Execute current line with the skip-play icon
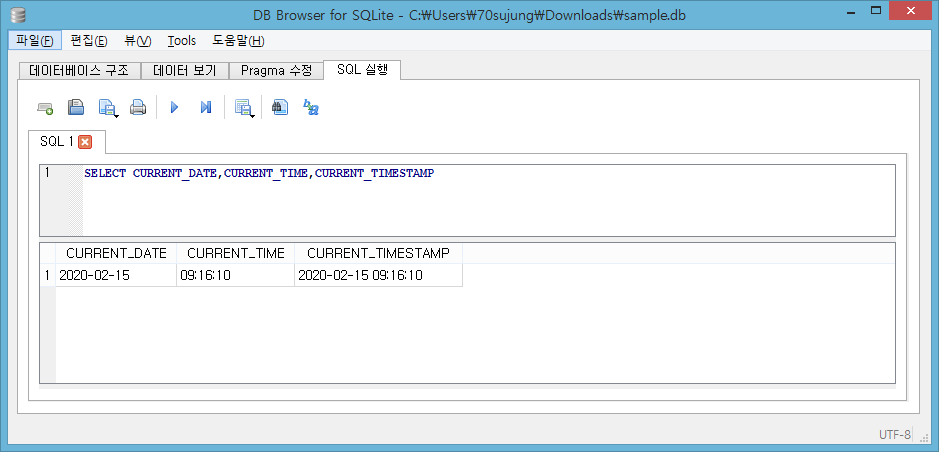The height and width of the screenshot is (452, 939). [x=205, y=108]
